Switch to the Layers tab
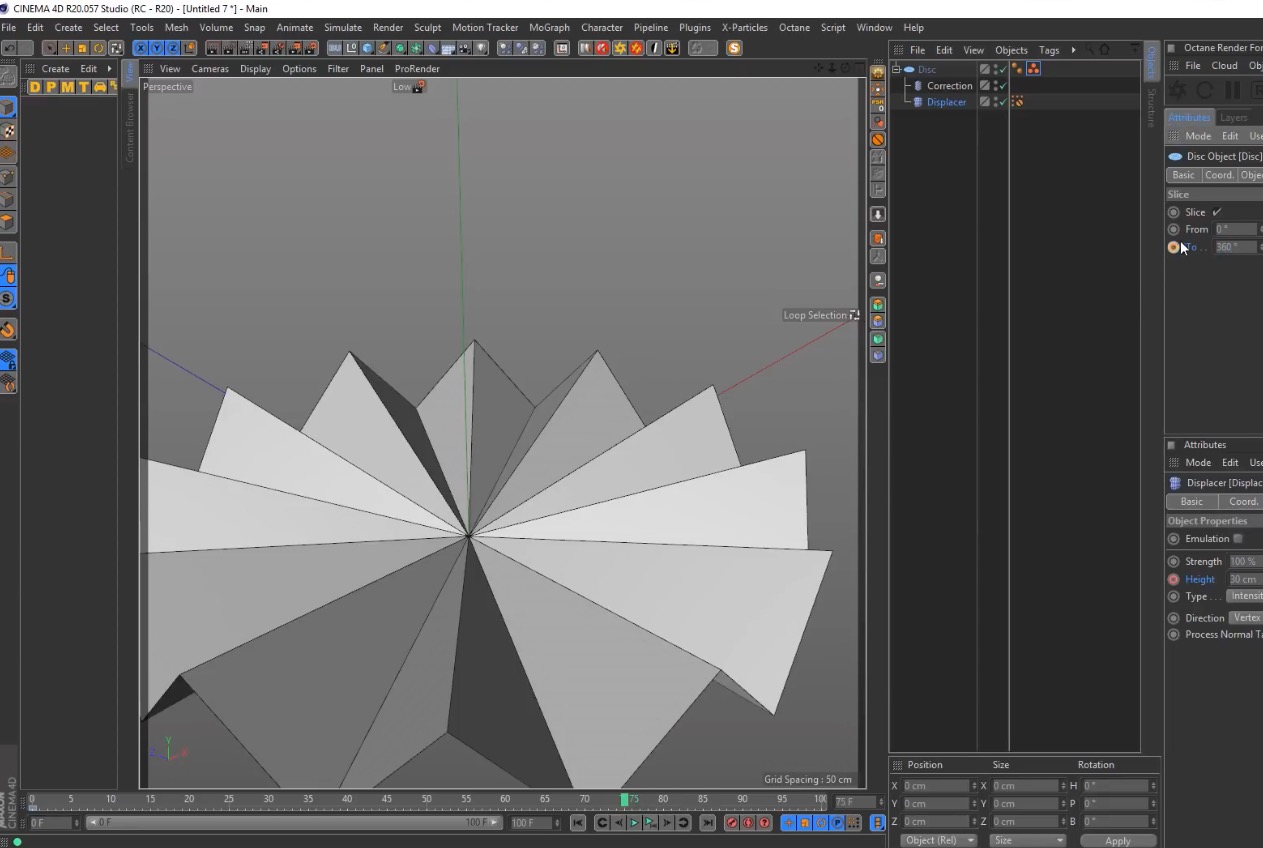 click(x=1233, y=117)
